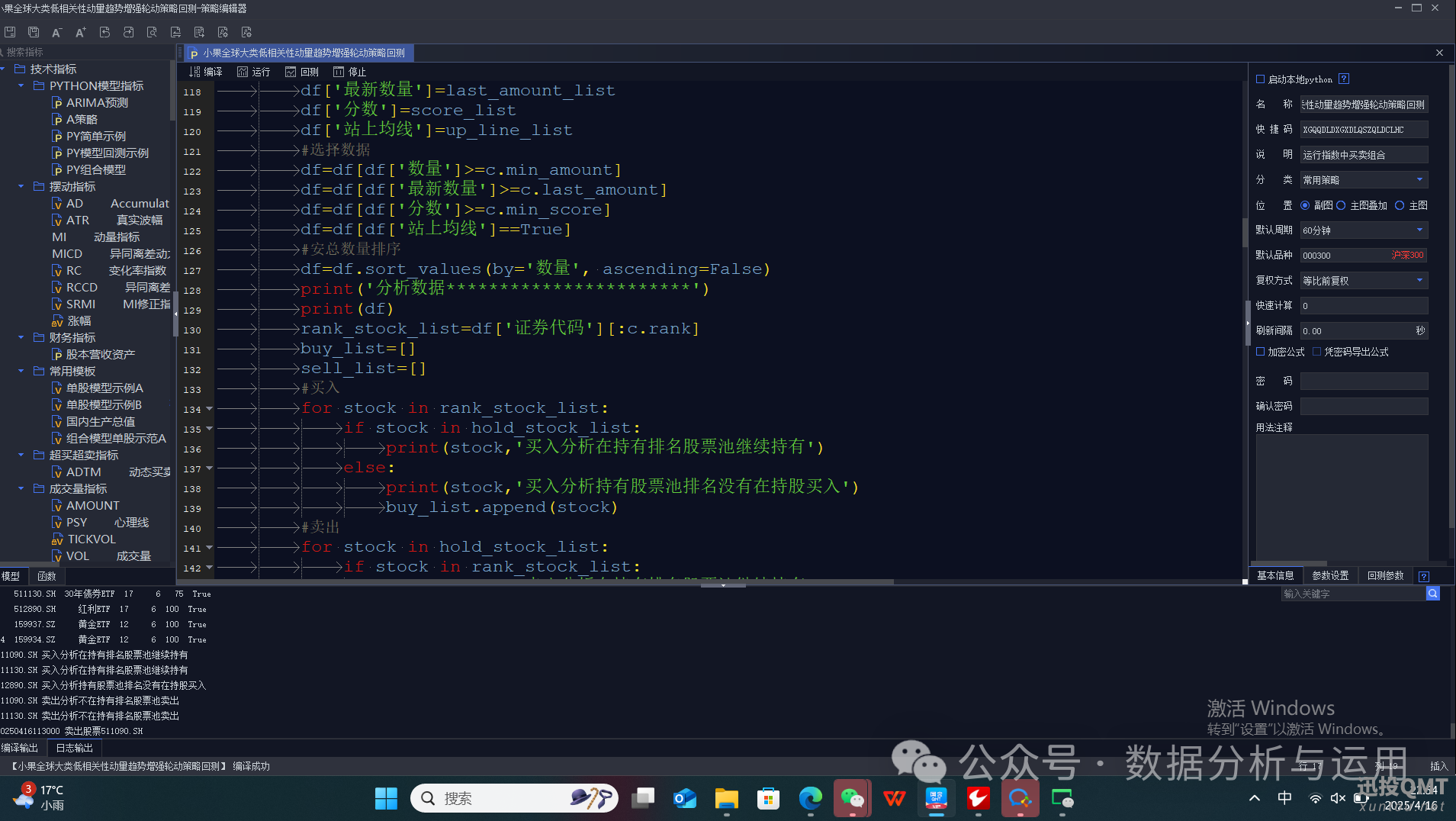Screen dimensions: 1456x821
Task: Click the 刷新间隔 input field
Action: 1364,331
